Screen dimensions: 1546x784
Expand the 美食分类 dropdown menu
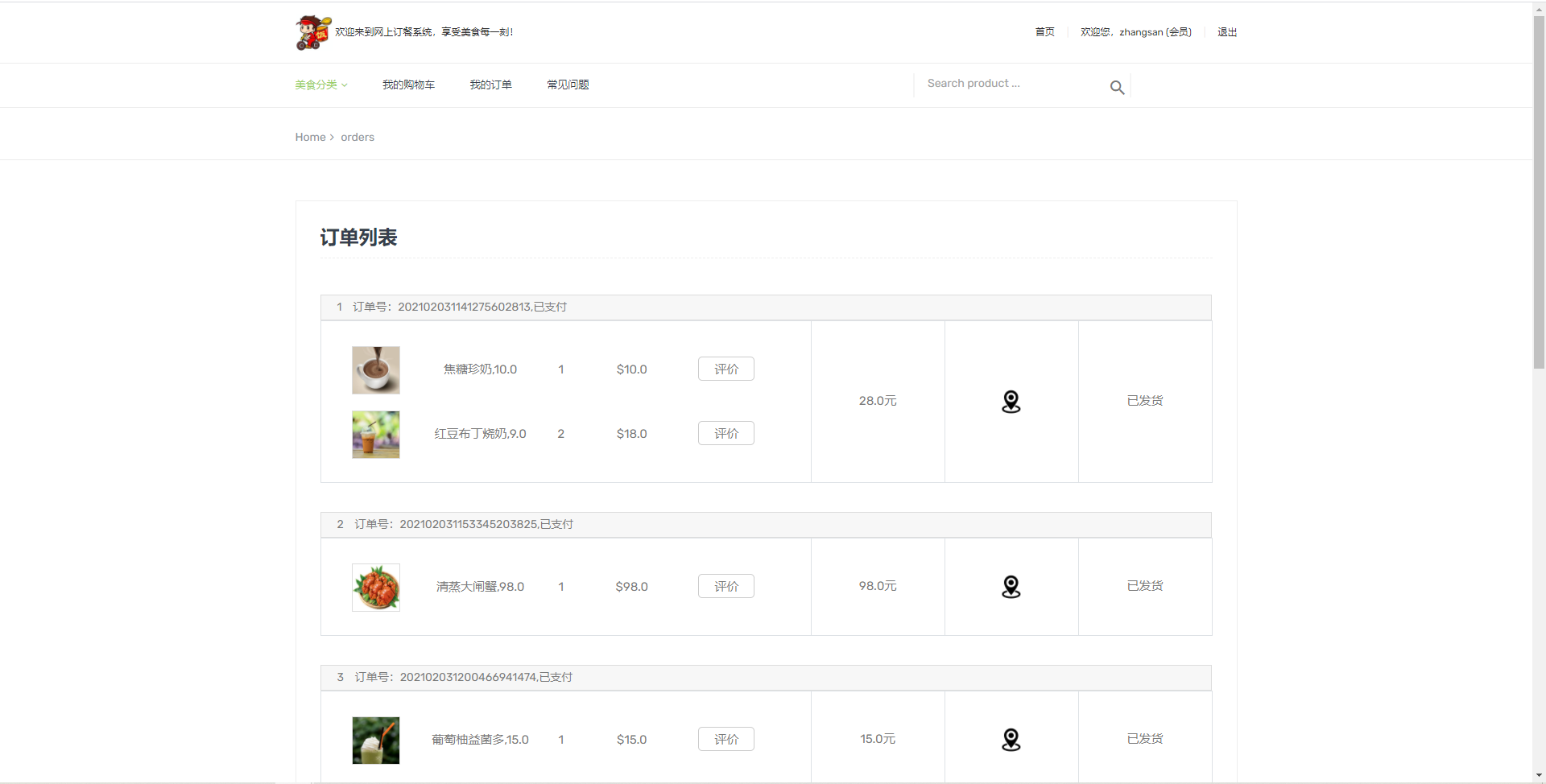(320, 85)
